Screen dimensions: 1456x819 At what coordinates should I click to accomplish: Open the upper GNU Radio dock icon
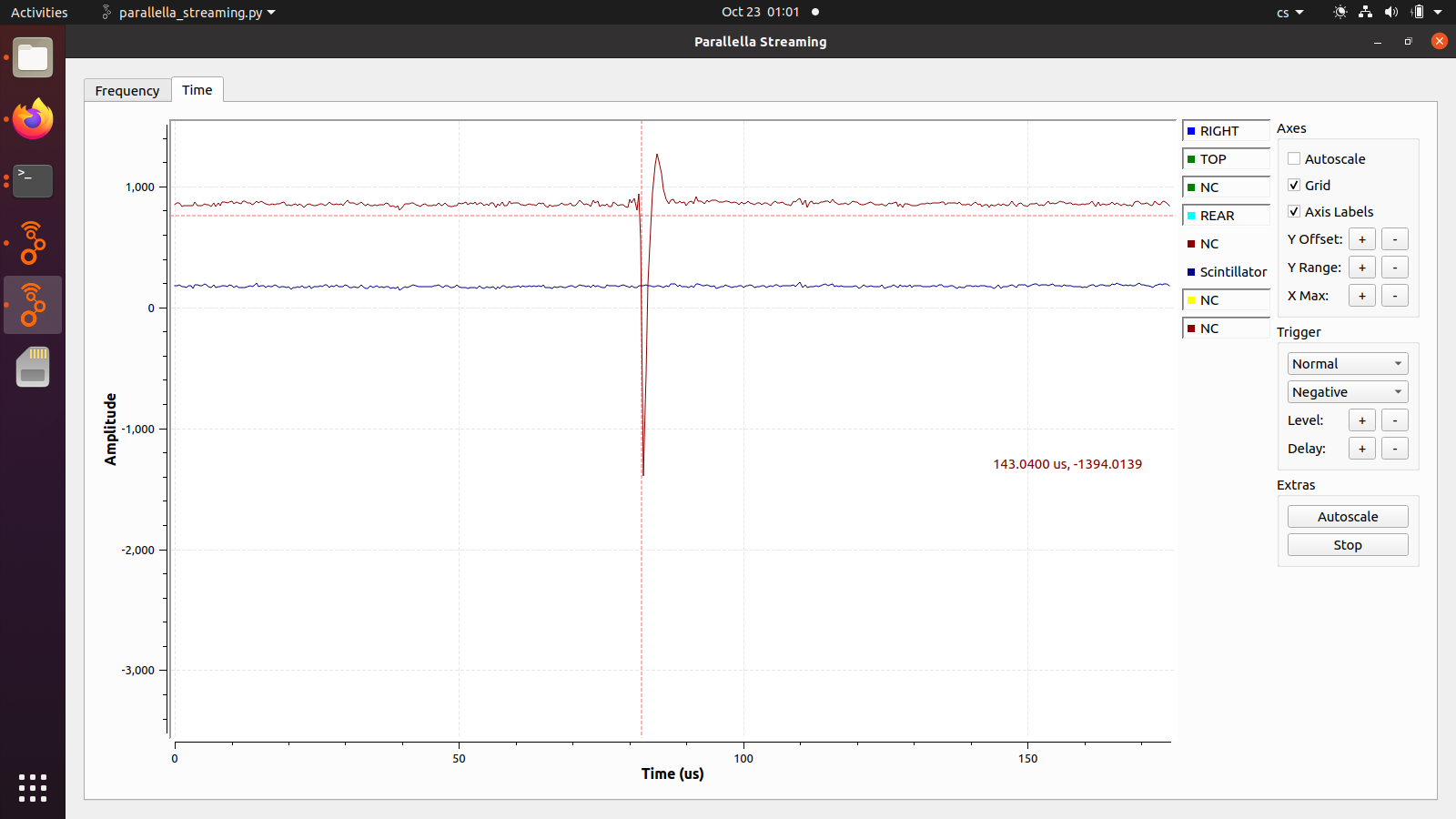point(33,243)
